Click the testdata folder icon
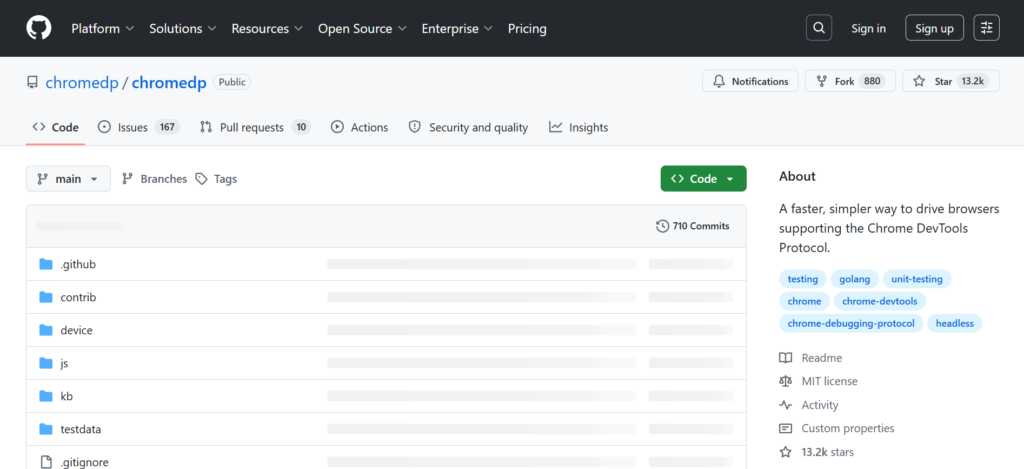1024x469 pixels. [x=46, y=429]
